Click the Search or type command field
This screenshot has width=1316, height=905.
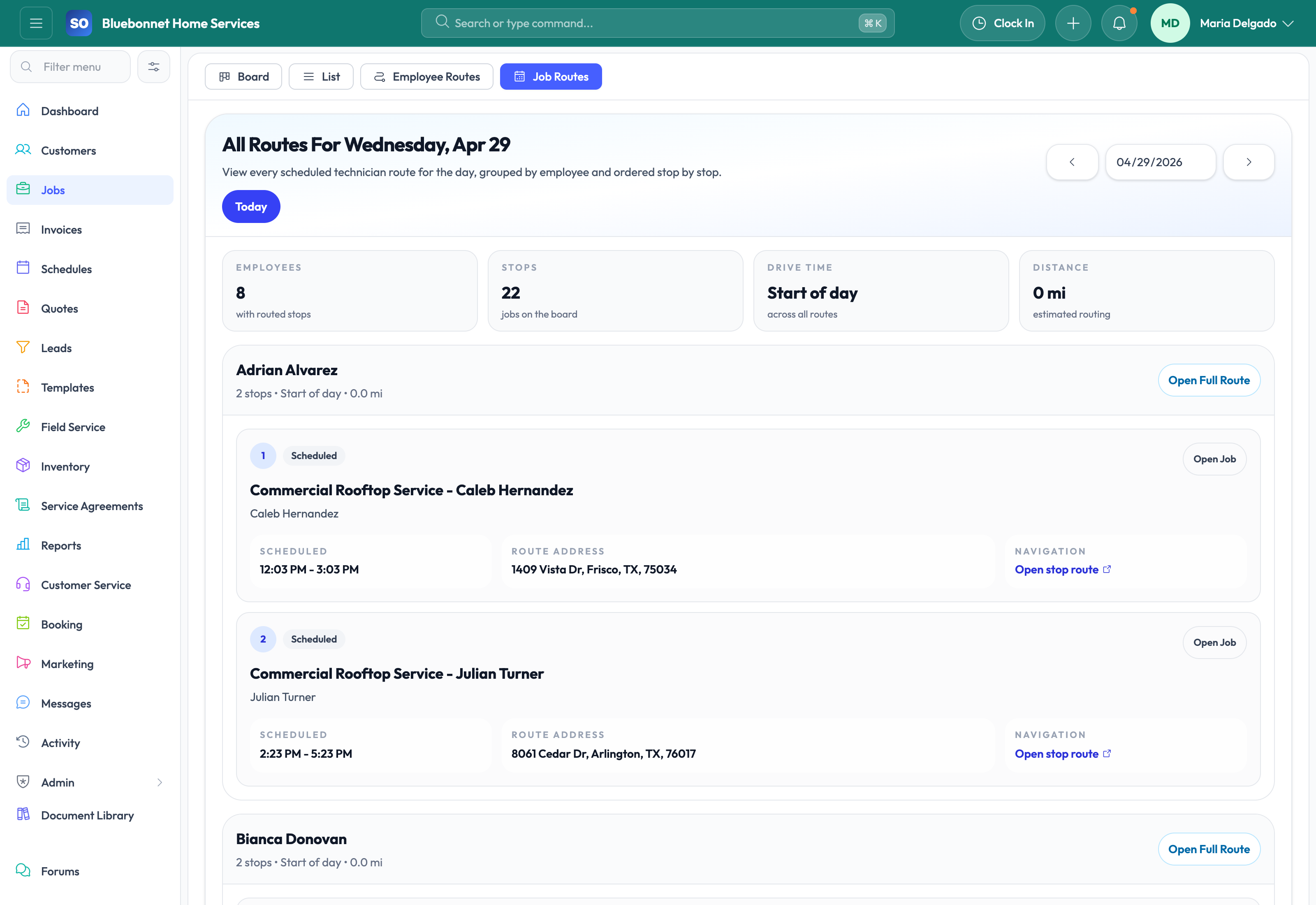point(658,23)
